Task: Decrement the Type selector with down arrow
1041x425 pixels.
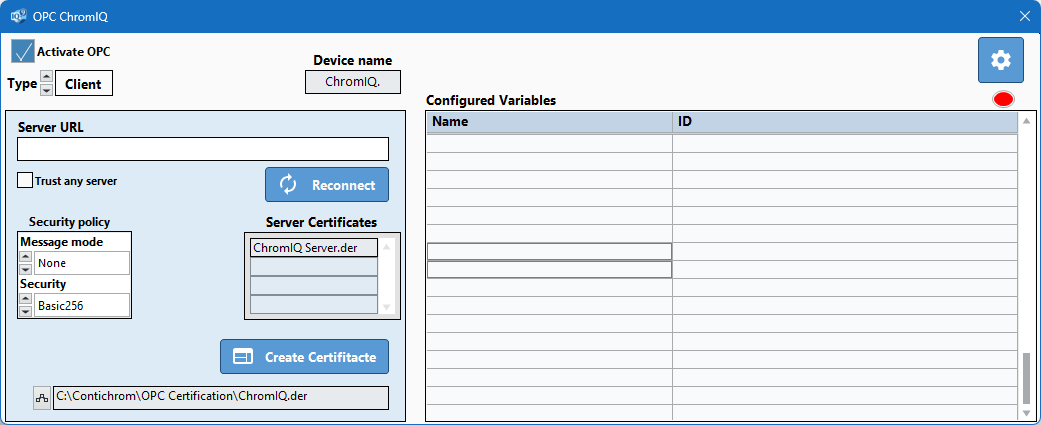Action: click(x=46, y=90)
